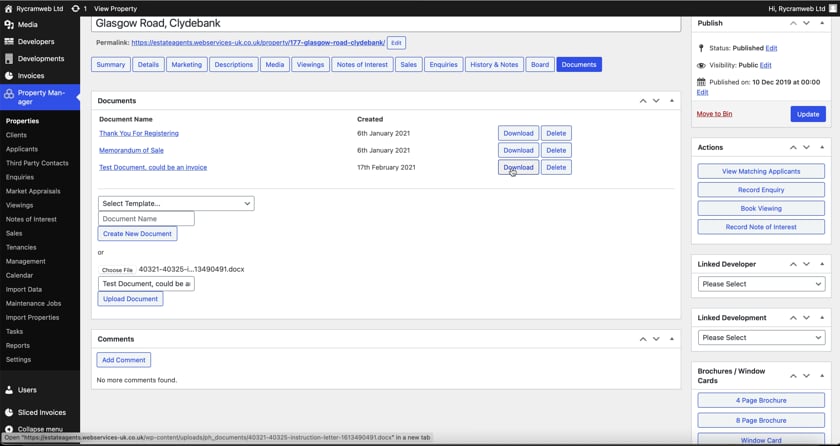Screen dimensions: 840x446
Task: Switch to the History & Notes tab
Action: pos(494,65)
